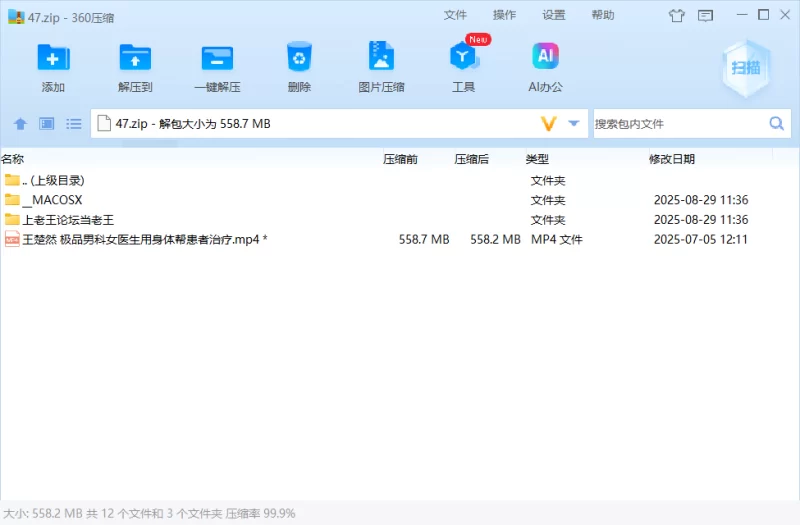Viewport: 800px width, 525px height.
Task: Select the 上老王论坛当老王 folder
Action: point(399,220)
